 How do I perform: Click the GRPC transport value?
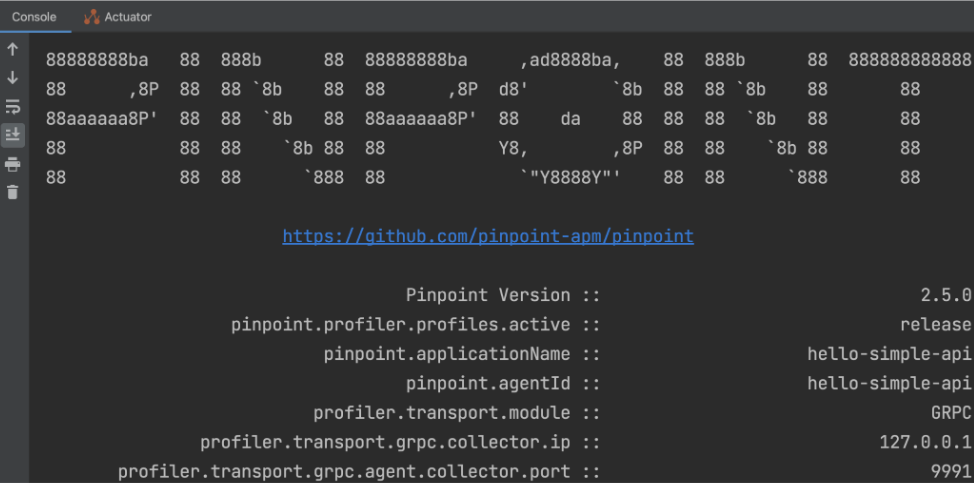point(951,413)
